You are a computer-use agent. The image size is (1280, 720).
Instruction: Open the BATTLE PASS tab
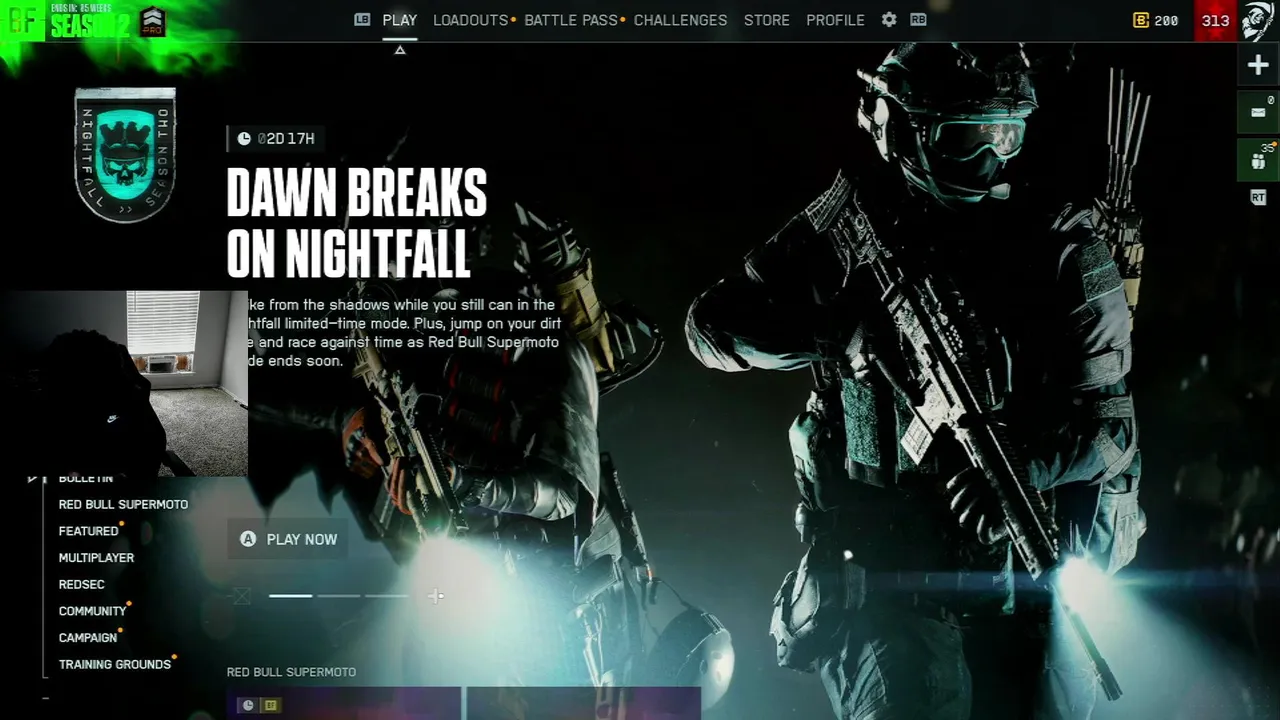click(x=571, y=20)
